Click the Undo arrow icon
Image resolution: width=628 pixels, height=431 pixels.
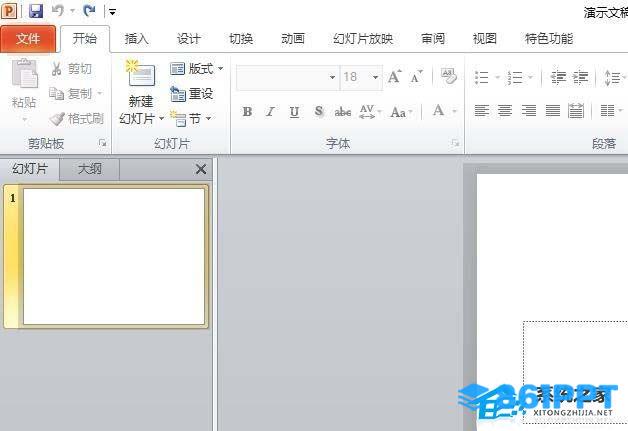click(58, 11)
